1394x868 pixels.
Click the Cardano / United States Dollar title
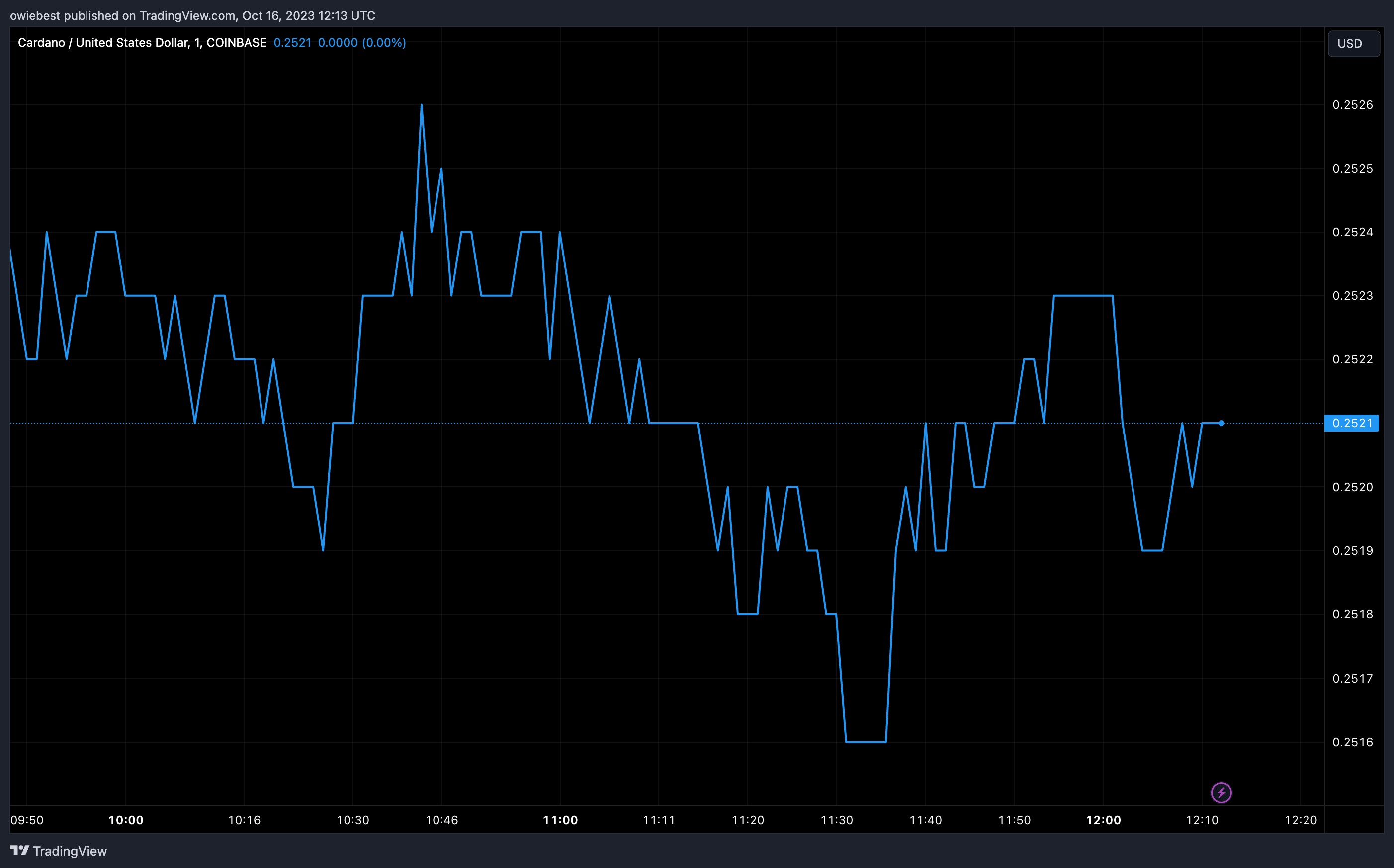click(142, 42)
